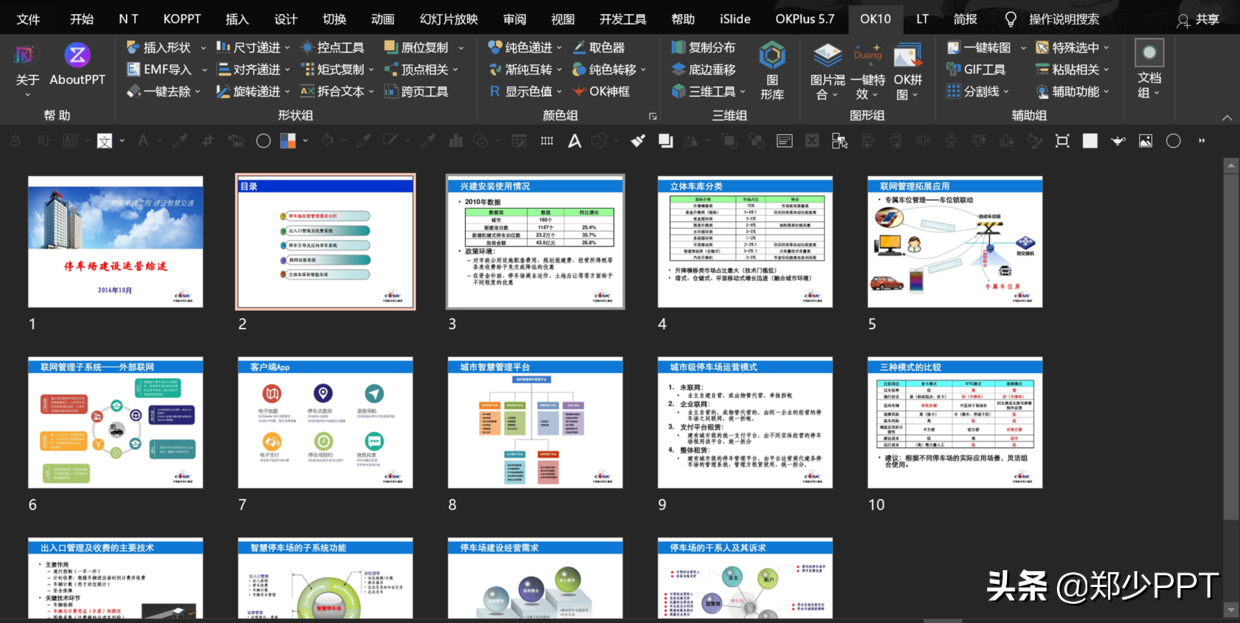This screenshot has height=623, width=1240.
Task: Open the 颜色组 dialog launcher
Action: pyautogui.click(x=652, y=116)
